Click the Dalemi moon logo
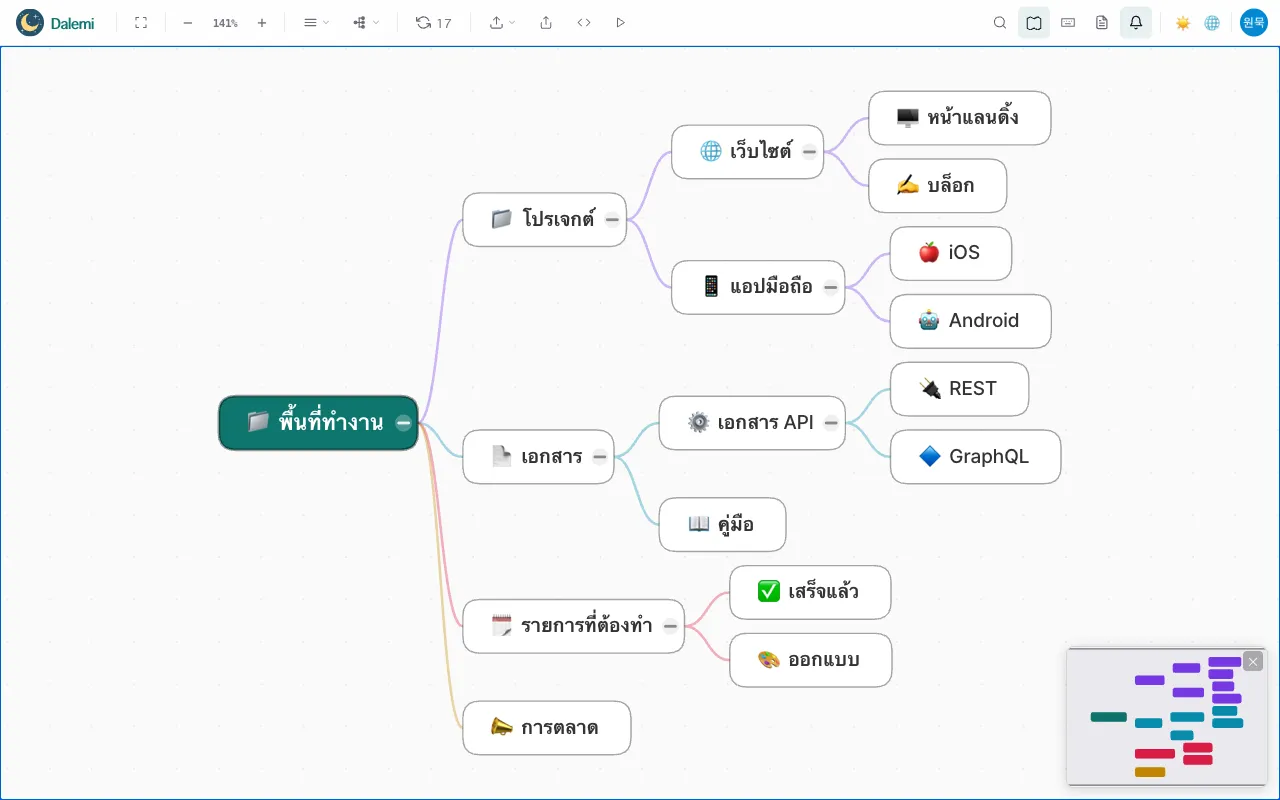This screenshot has height=800, width=1280. 30,22
